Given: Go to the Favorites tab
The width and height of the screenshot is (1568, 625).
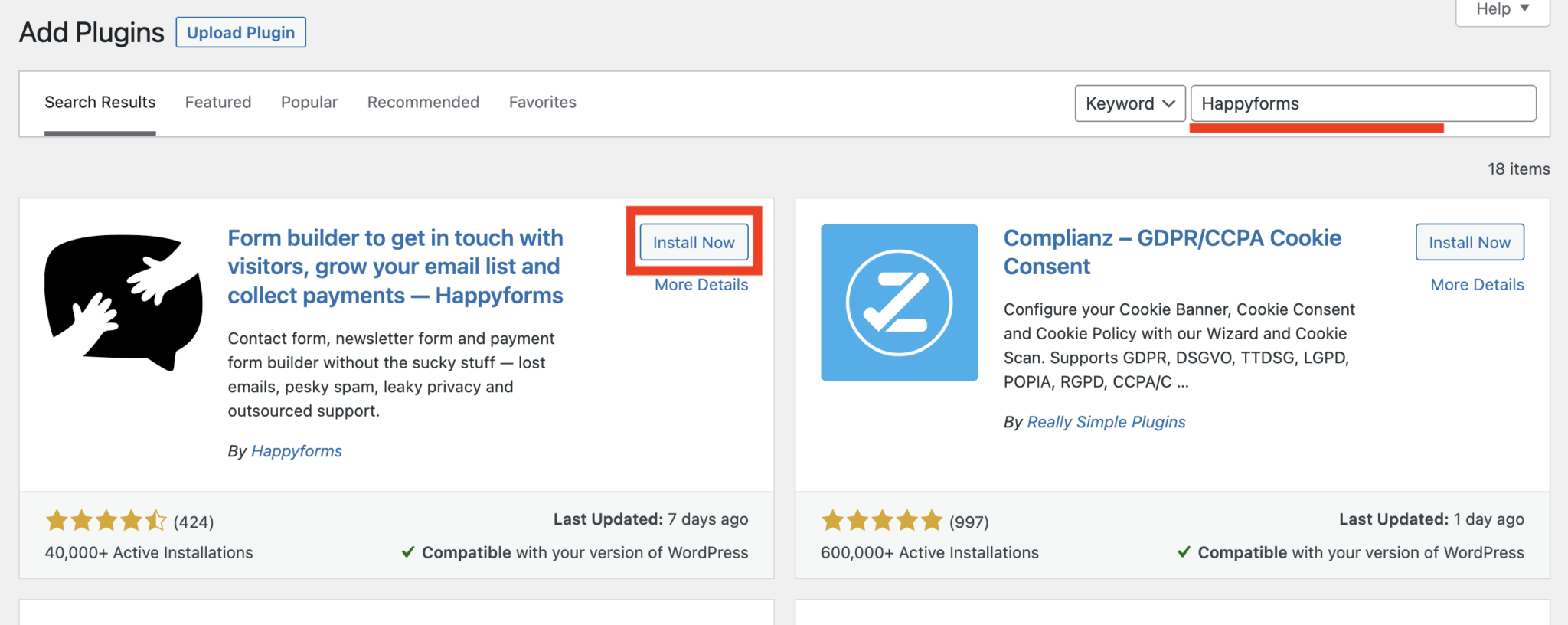Looking at the screenshot, I should (543, 102).
